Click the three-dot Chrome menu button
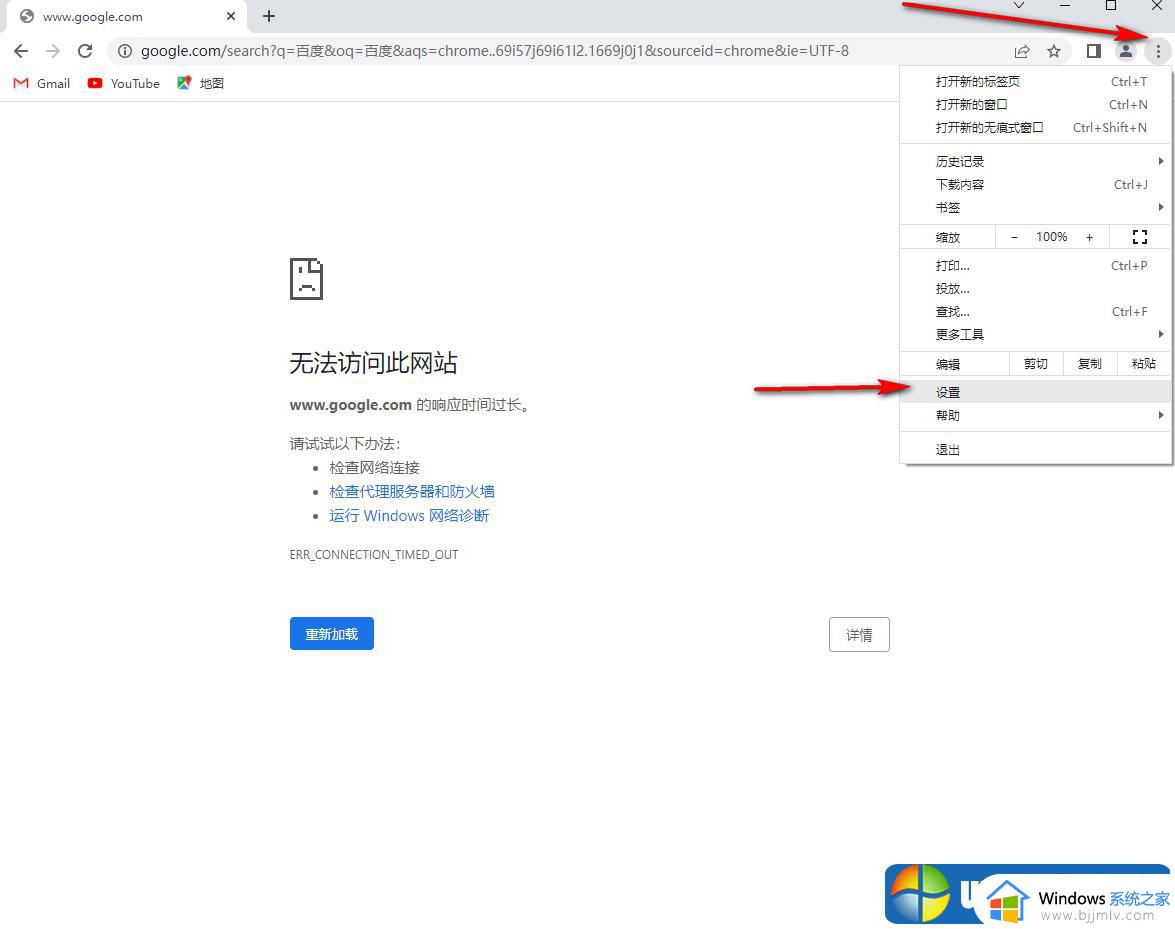Viewport: 1175px width, 929px height. [x=1158, y=51]
